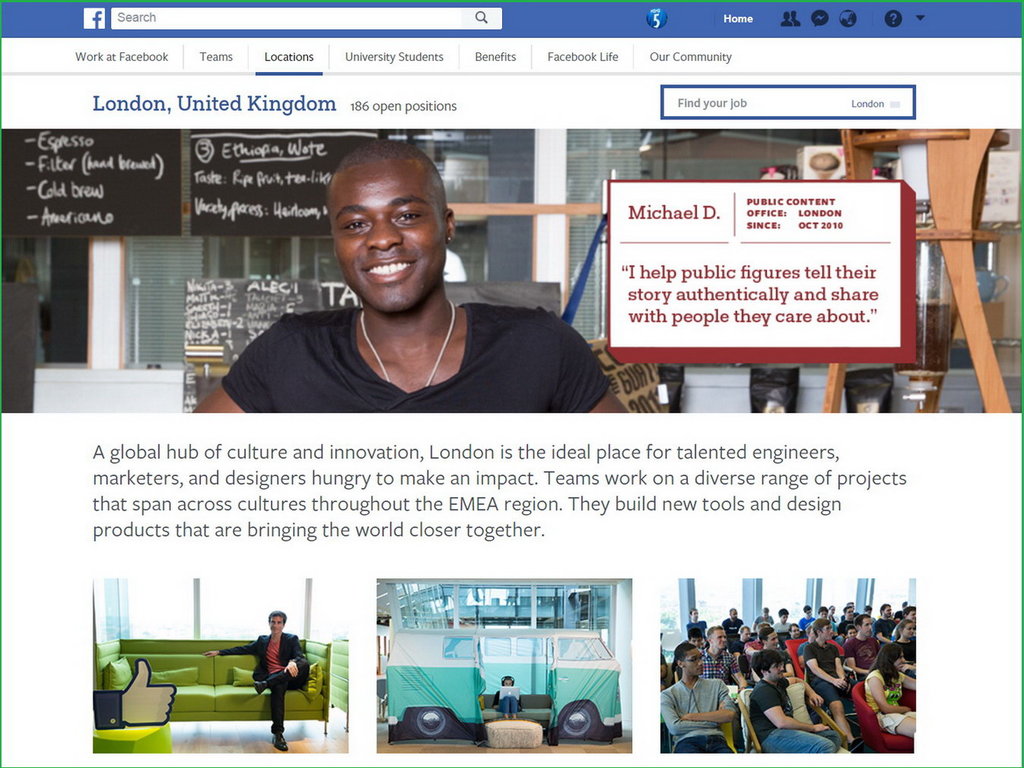This screenshot has width=1024, height=768.
Task: Open the camper van office photo
Action: pos(504,665)
